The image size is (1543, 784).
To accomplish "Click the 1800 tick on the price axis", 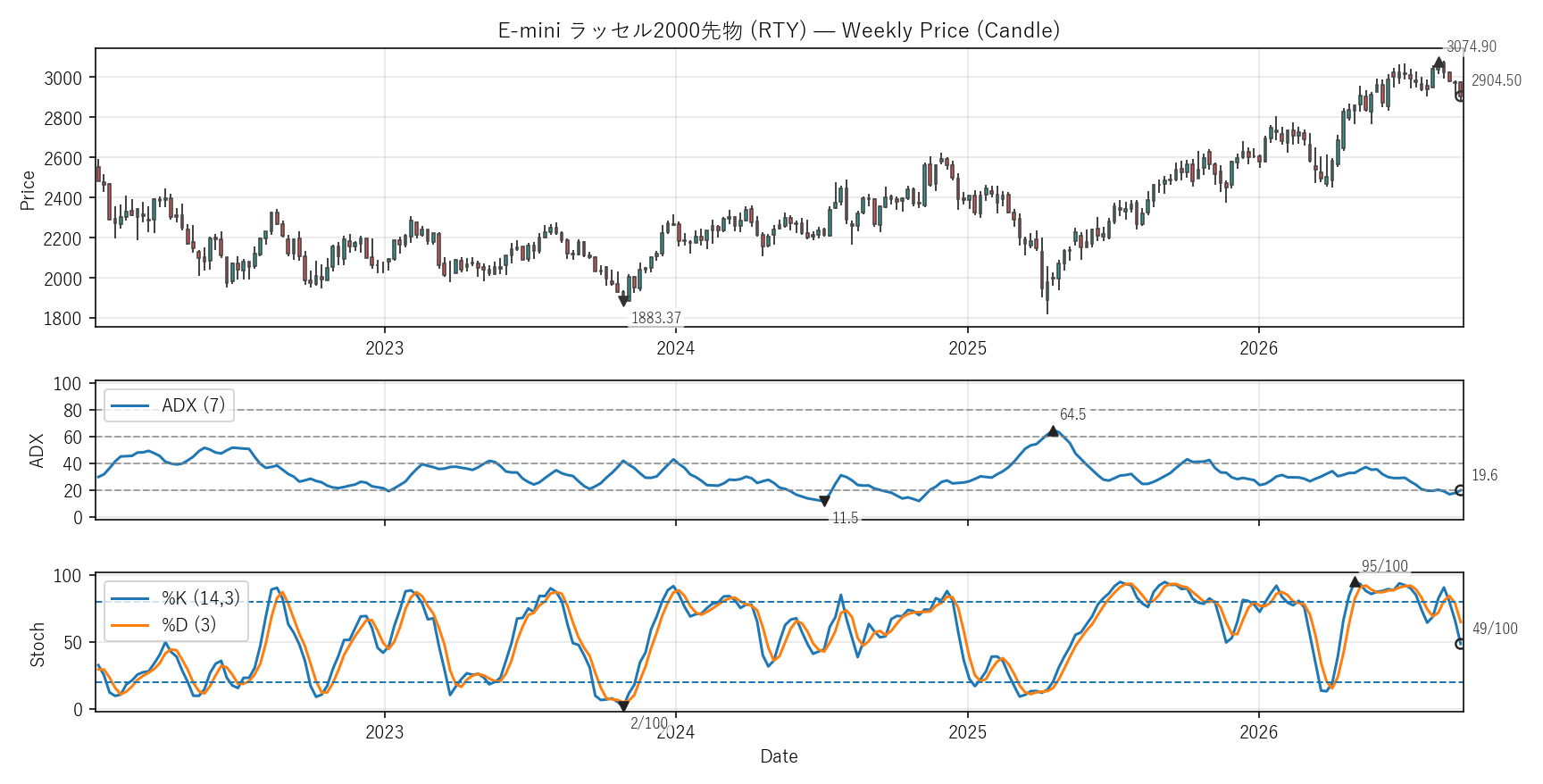I will tap(63, 319).
